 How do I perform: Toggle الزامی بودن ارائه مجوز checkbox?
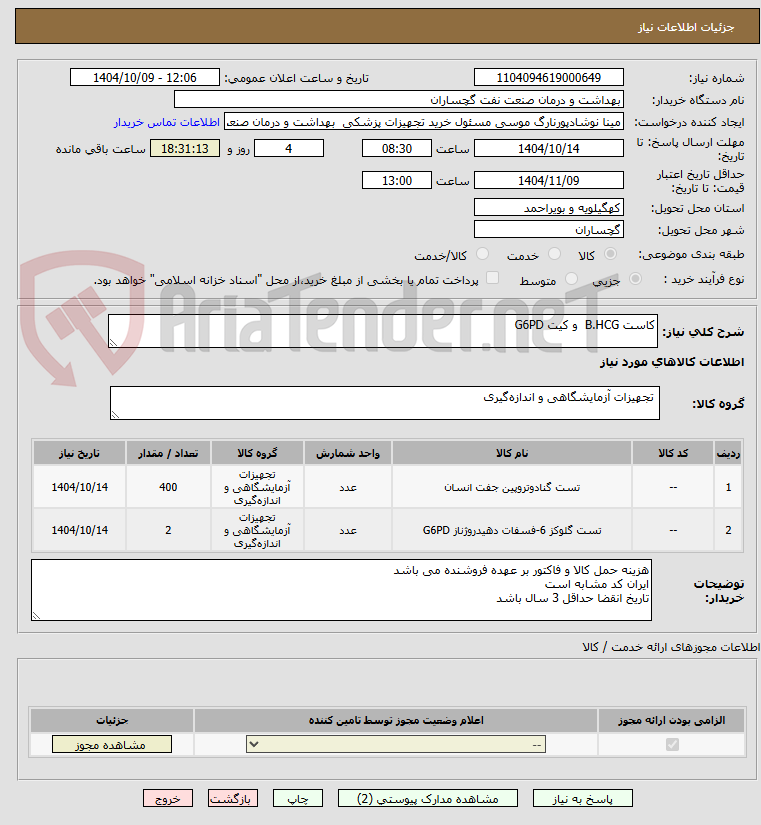tap(672, 744)
